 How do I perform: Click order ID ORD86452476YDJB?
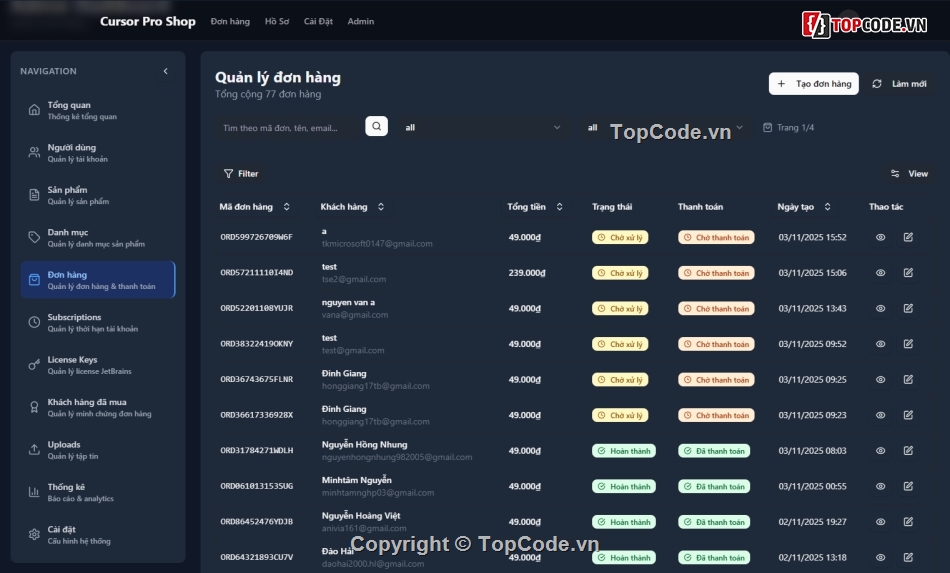256,522
